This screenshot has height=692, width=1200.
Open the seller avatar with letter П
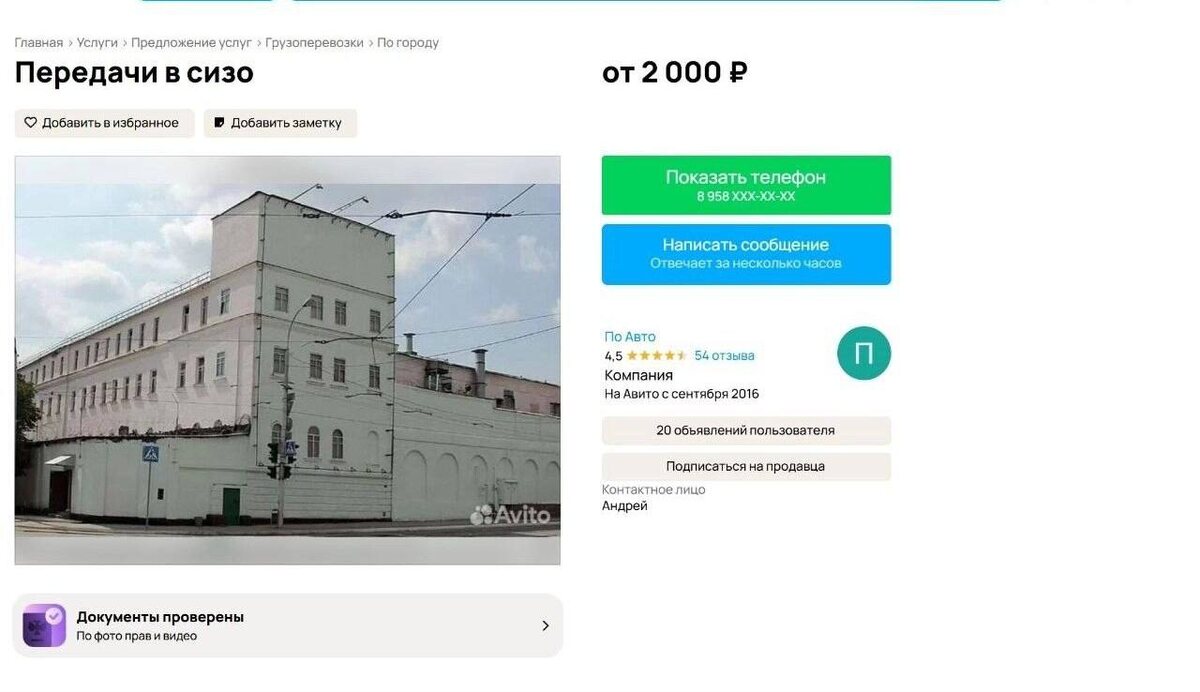point(864,353)
